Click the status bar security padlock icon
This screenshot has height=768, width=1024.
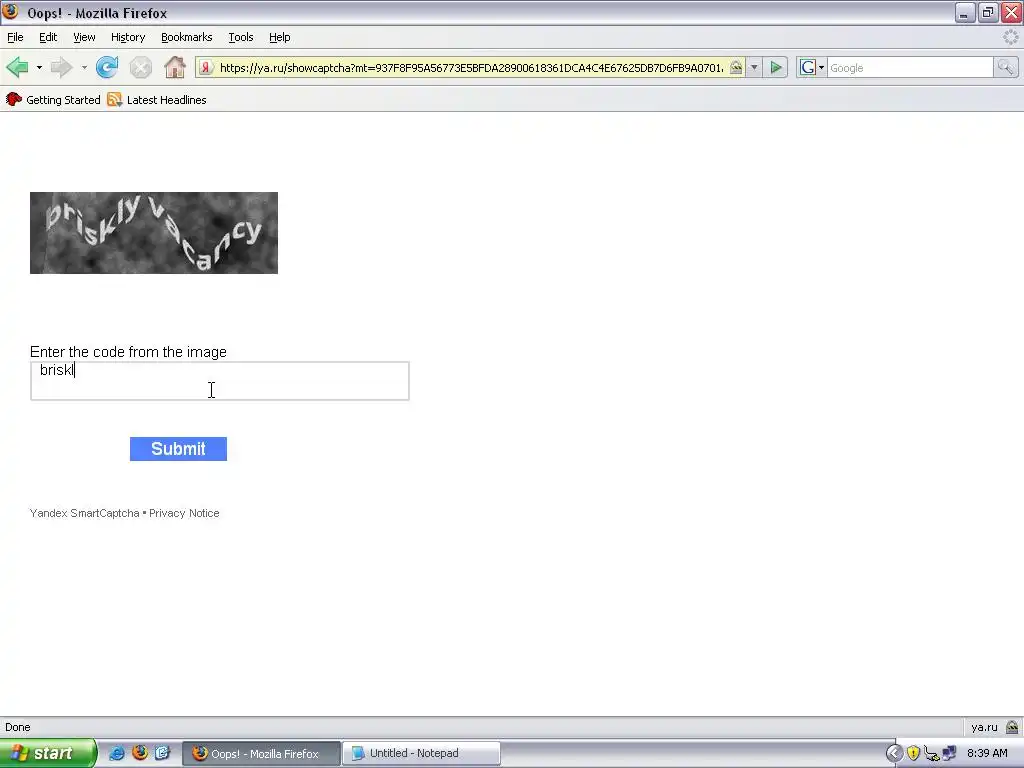[1012, 727]
